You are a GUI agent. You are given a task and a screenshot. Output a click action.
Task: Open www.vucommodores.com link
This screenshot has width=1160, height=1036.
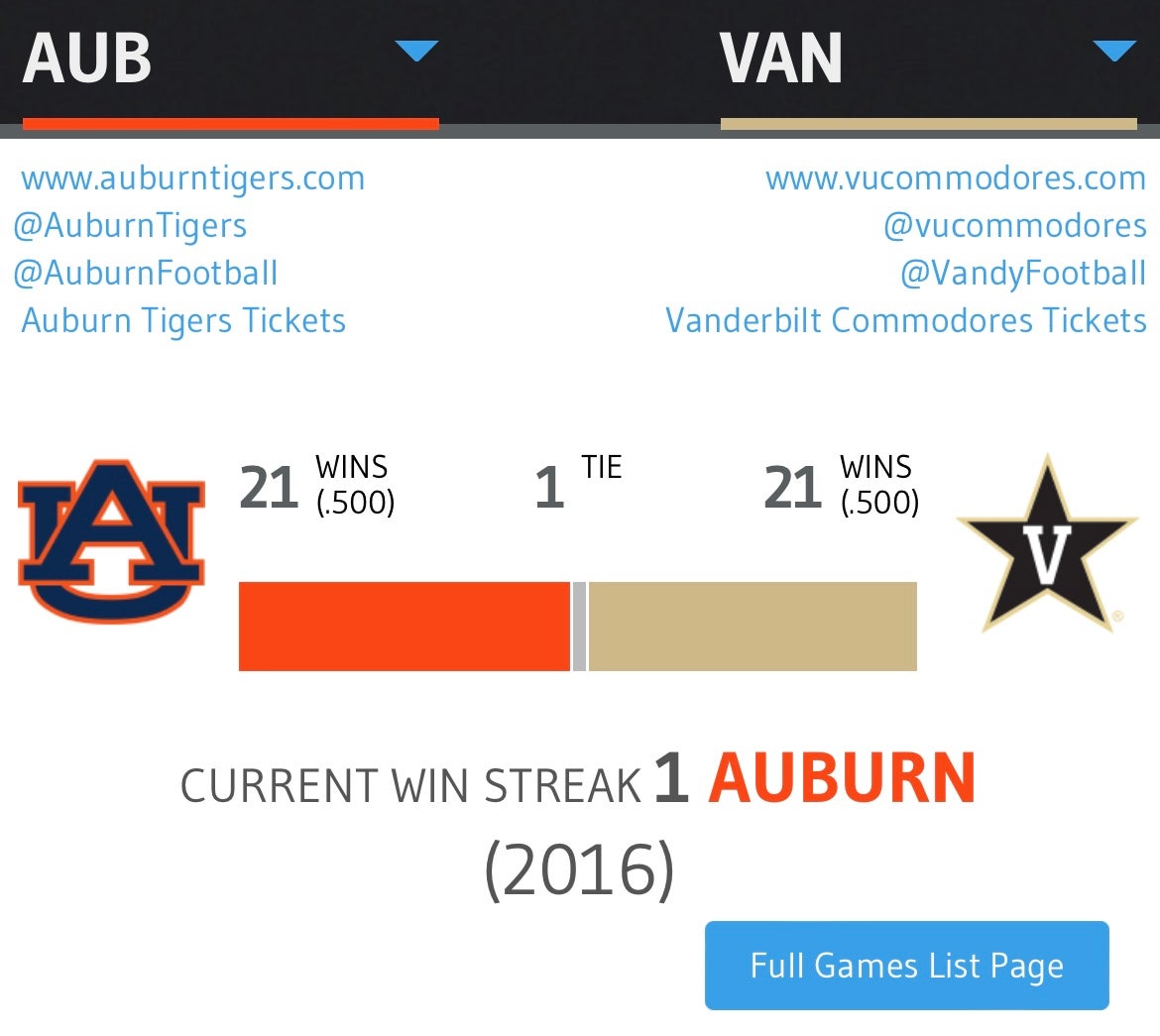point(956,178)
